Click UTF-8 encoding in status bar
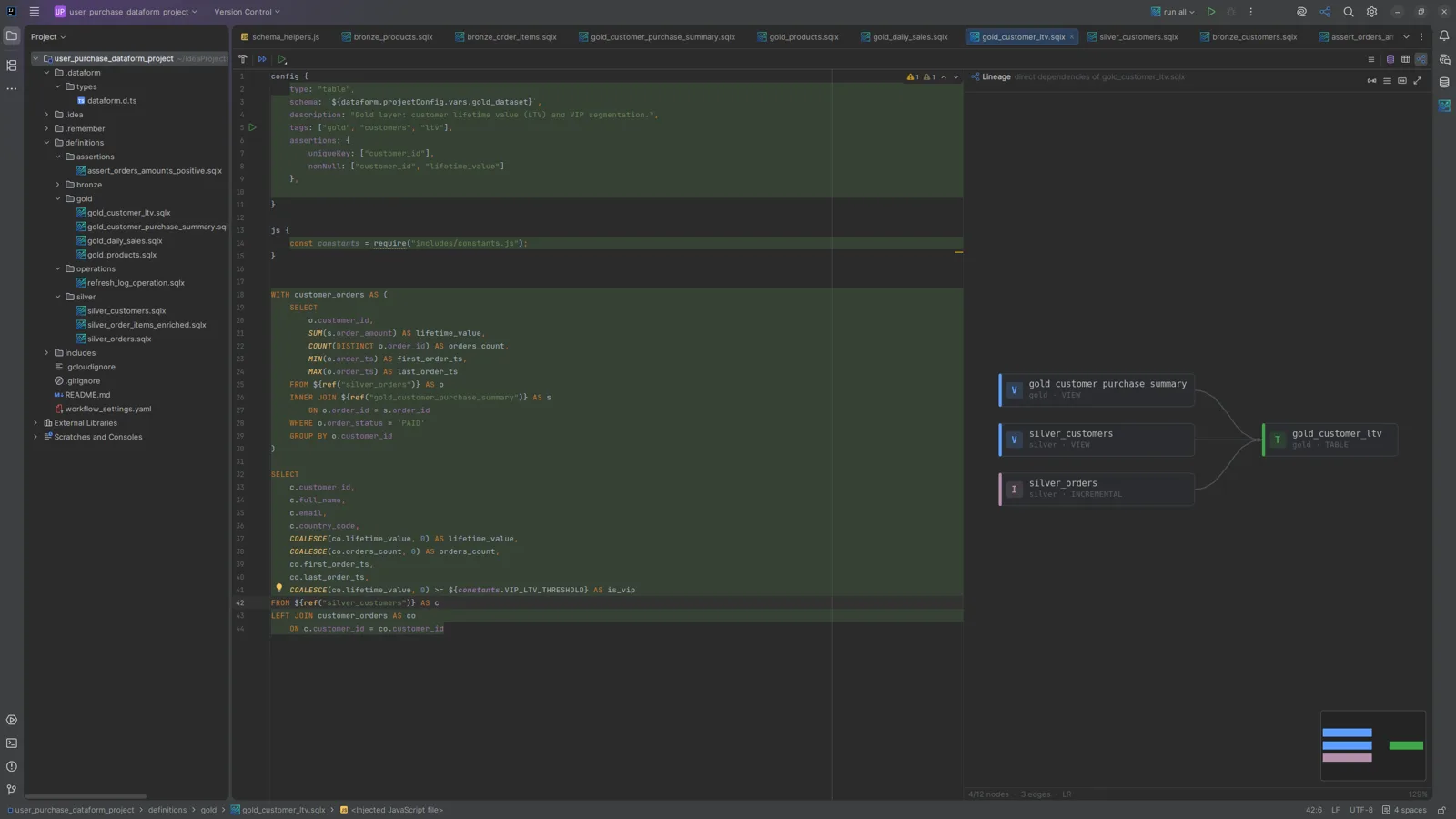 click(x=1361, y=810)
